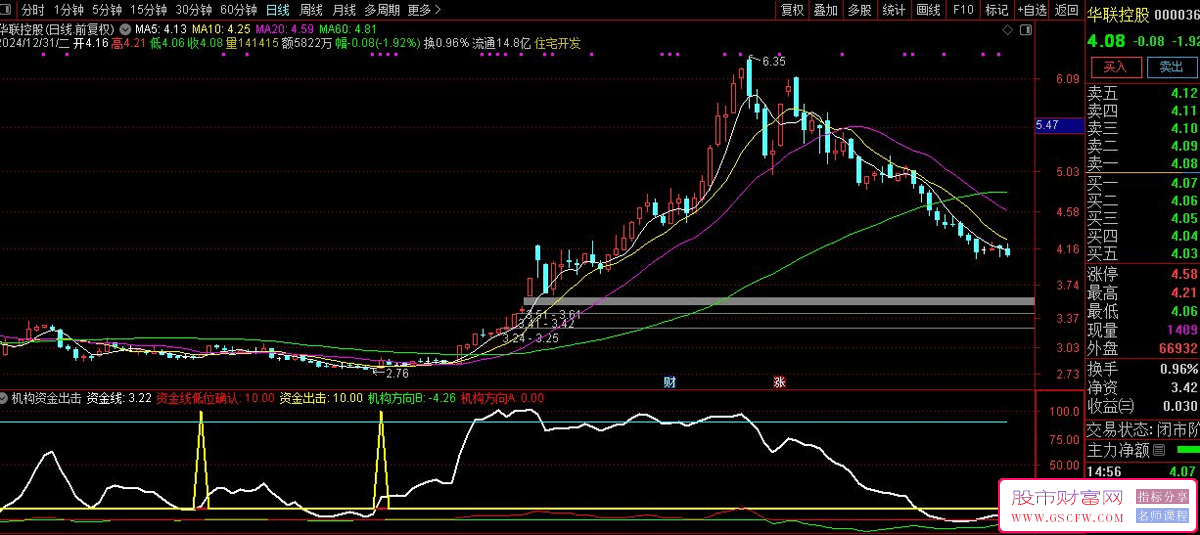Click the 净资 value 3.42
1200x535 pixels.
[x=1183, y=387]
